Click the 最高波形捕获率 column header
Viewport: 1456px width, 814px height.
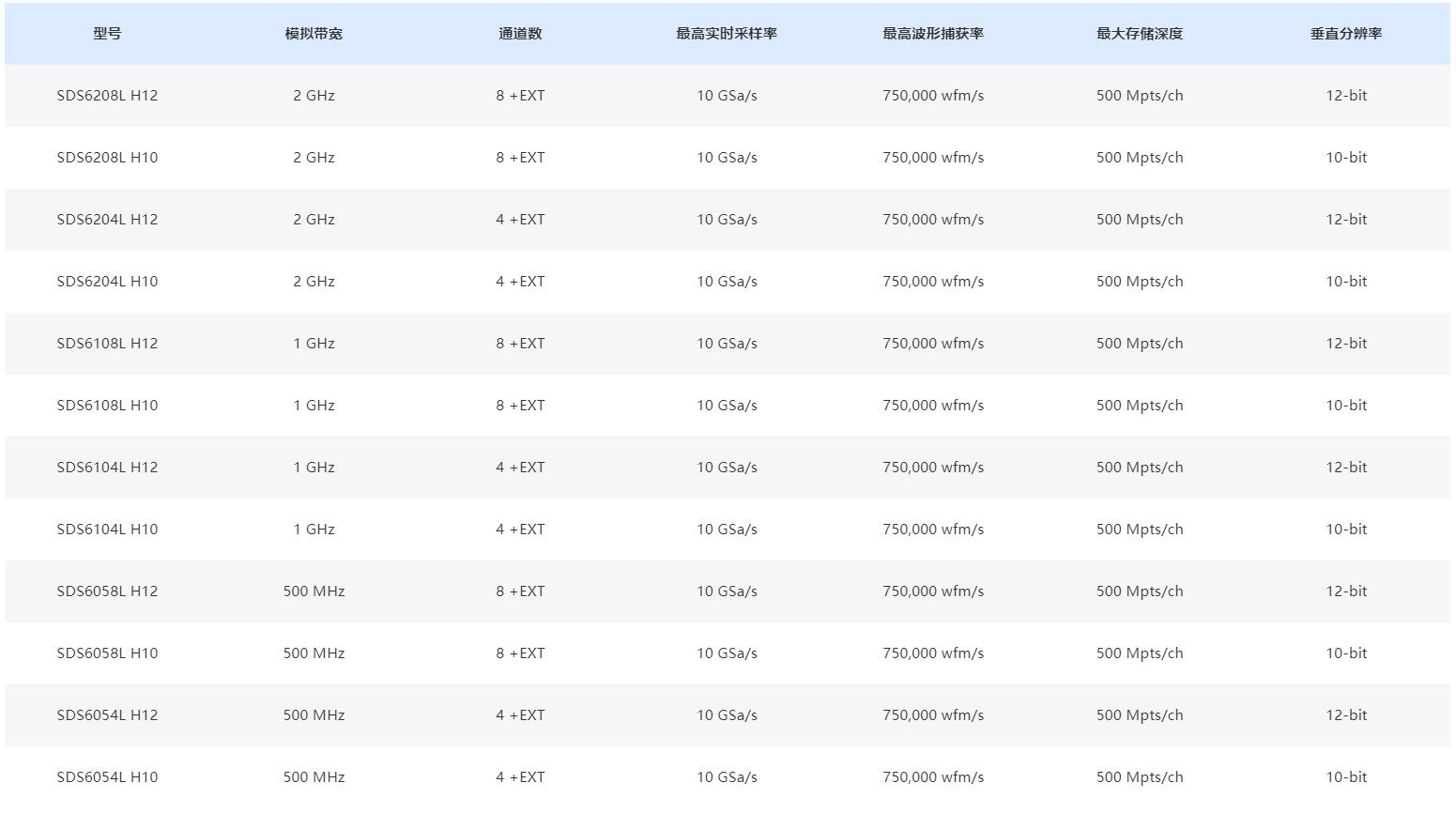point(933,34)
